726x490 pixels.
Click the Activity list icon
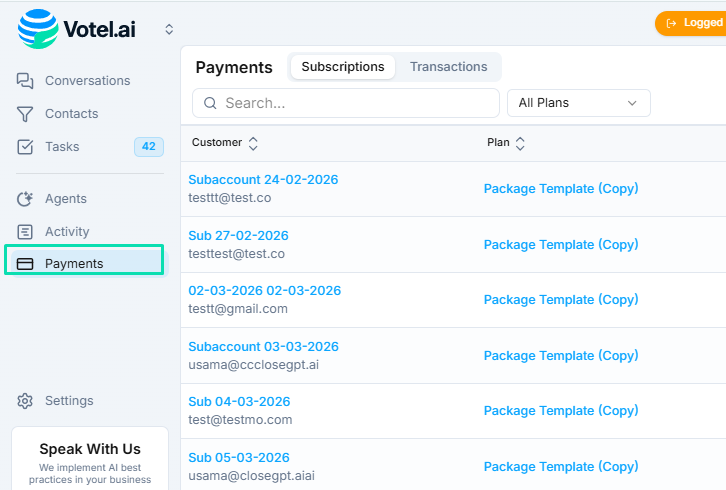click(x=26, y=232)
